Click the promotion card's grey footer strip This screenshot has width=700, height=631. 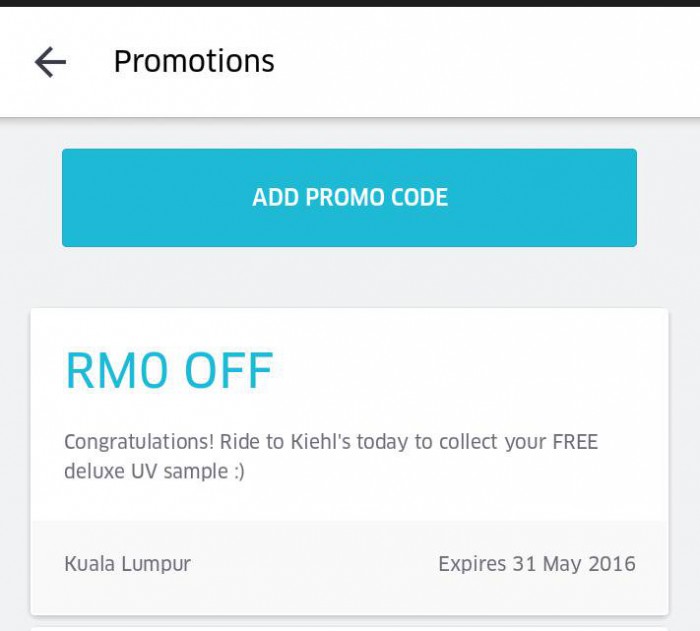pyautogui.click(x=349, y=567)
